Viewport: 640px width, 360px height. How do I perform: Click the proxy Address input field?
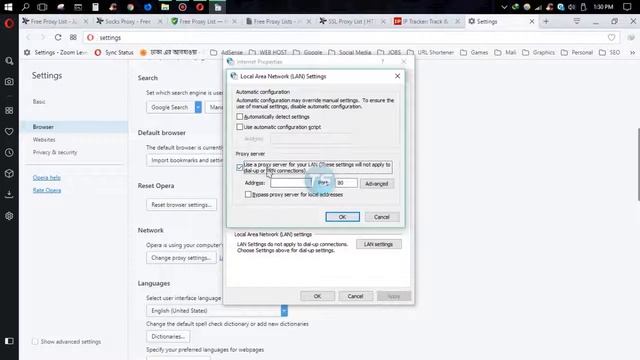pyautogui.click(x=291, y=183)
